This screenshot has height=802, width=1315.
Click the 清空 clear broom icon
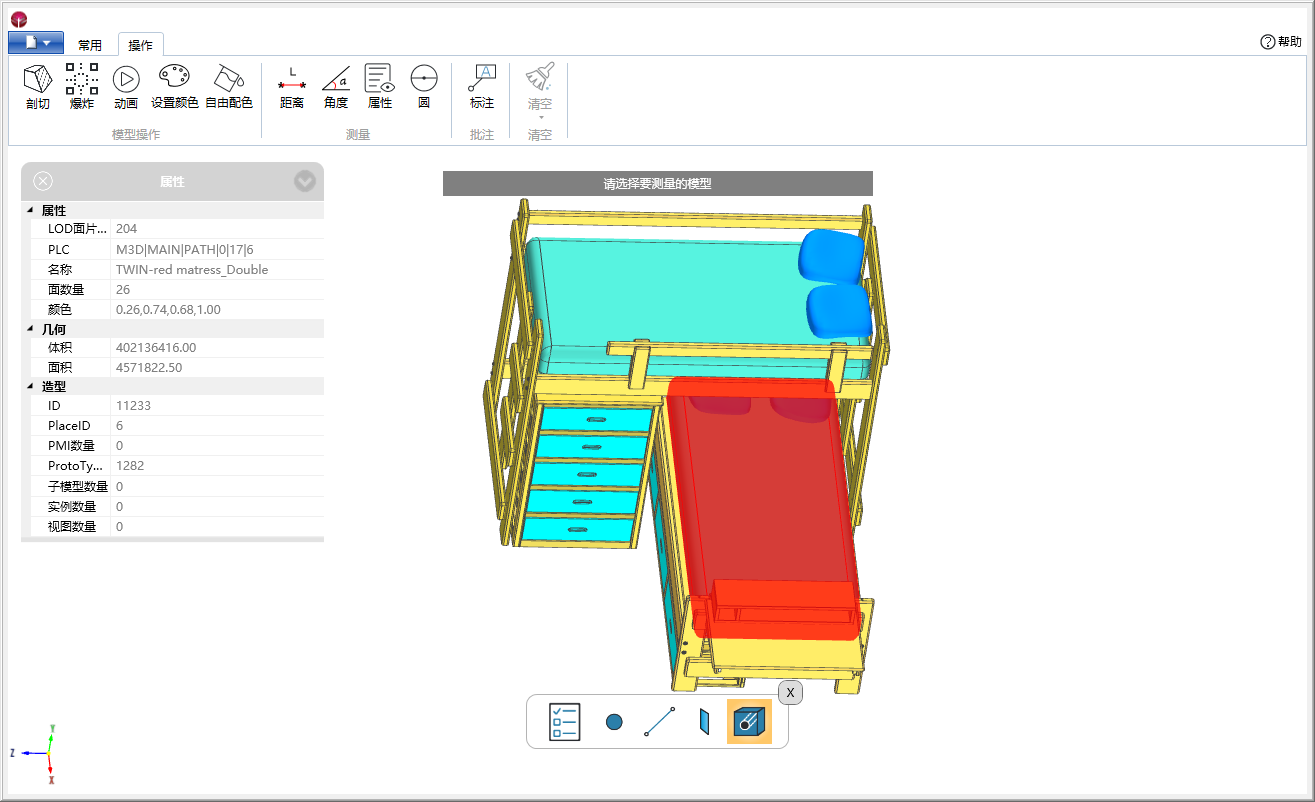click(x=540, y=77)
